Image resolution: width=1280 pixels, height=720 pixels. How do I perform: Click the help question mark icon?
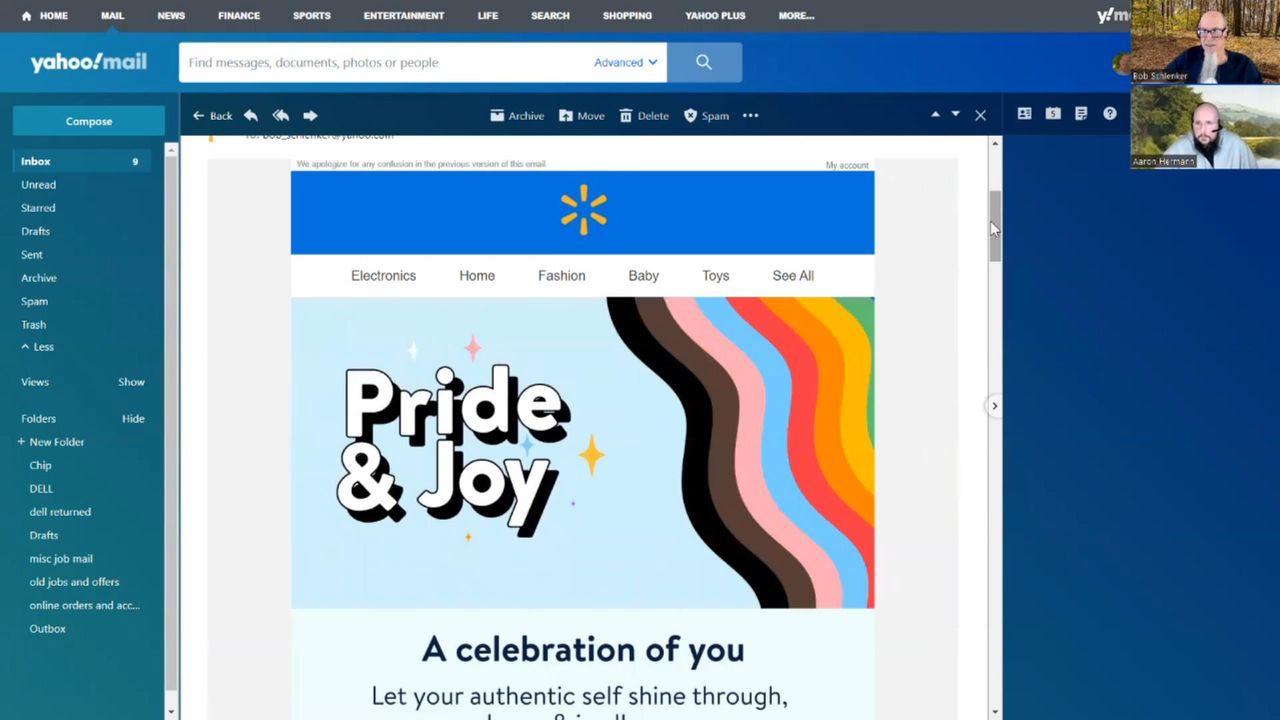tap(1110, 114)
